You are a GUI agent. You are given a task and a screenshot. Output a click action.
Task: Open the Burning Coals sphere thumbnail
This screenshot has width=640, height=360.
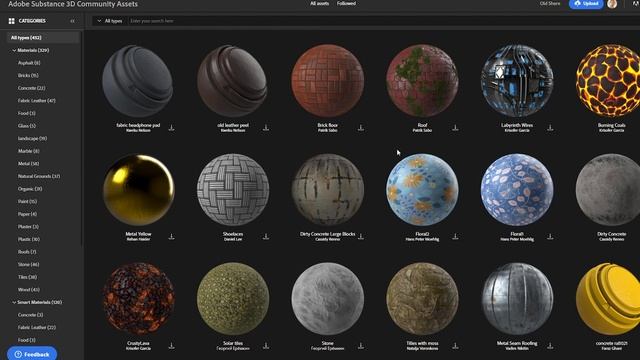(608, 81)
